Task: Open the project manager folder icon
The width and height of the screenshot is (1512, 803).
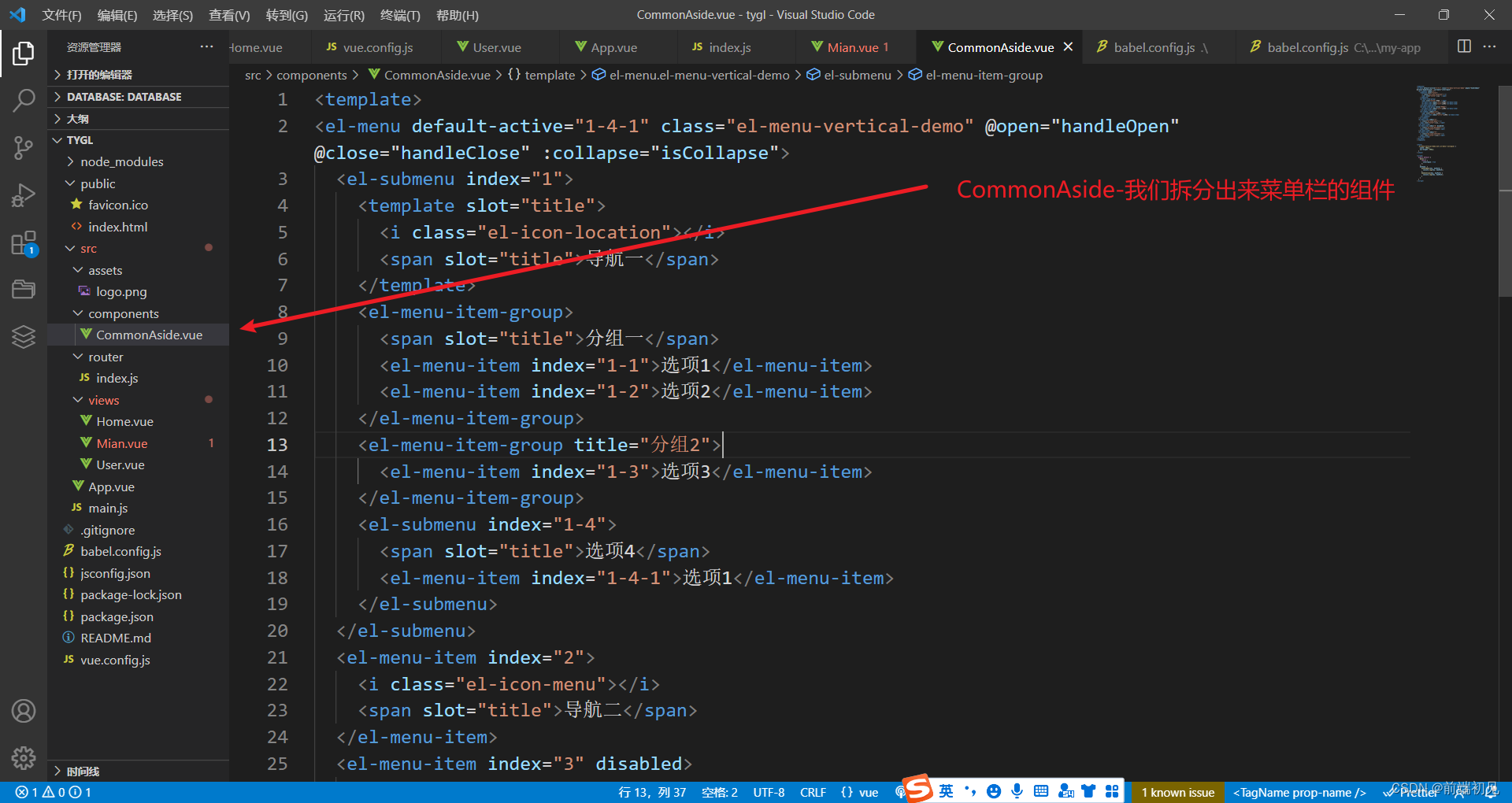Action: [x=24, y=289]
